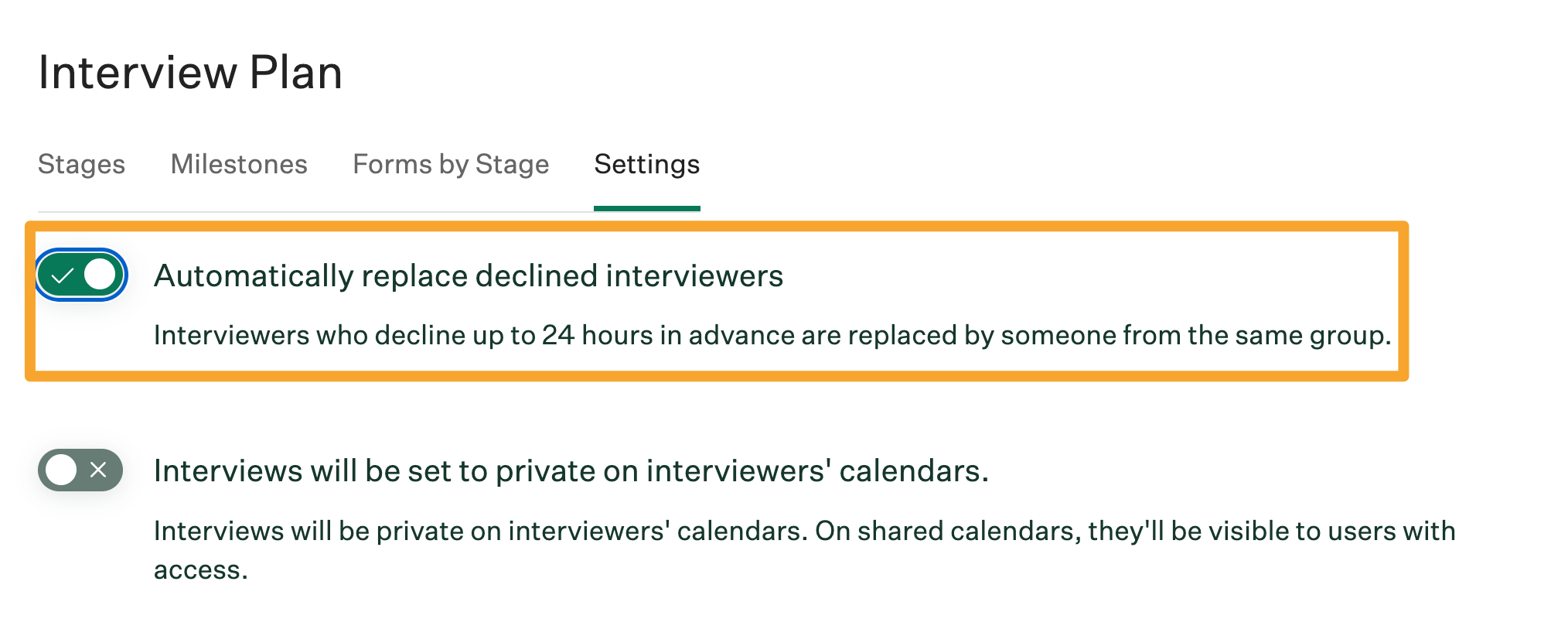Screen dimensions: 1568x619
Task: Click the X icon inside the gray switch
Action: (x=97, y=470)
